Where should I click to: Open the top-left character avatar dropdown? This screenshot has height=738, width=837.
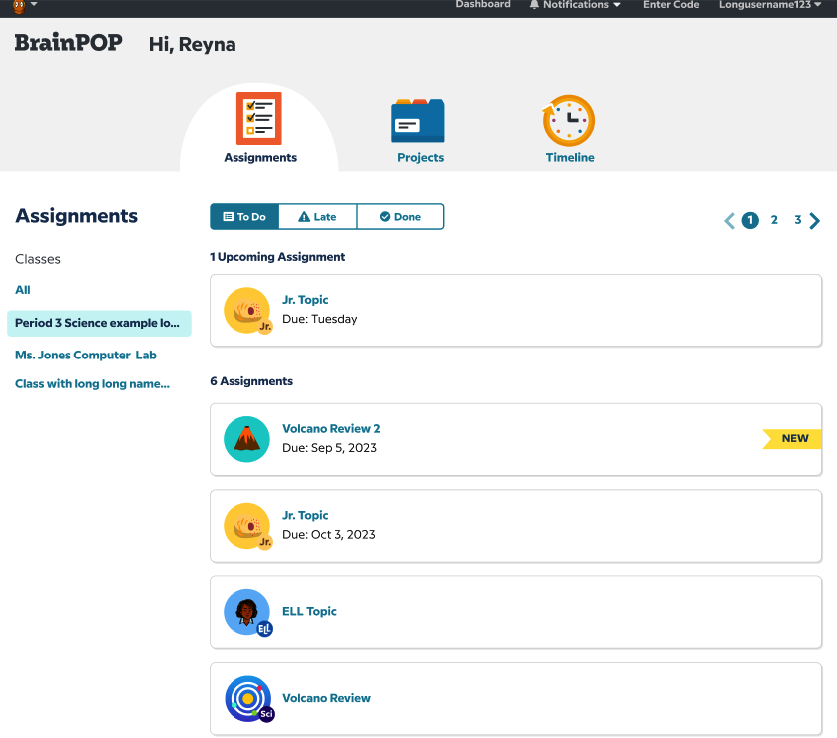coord(24,5)
